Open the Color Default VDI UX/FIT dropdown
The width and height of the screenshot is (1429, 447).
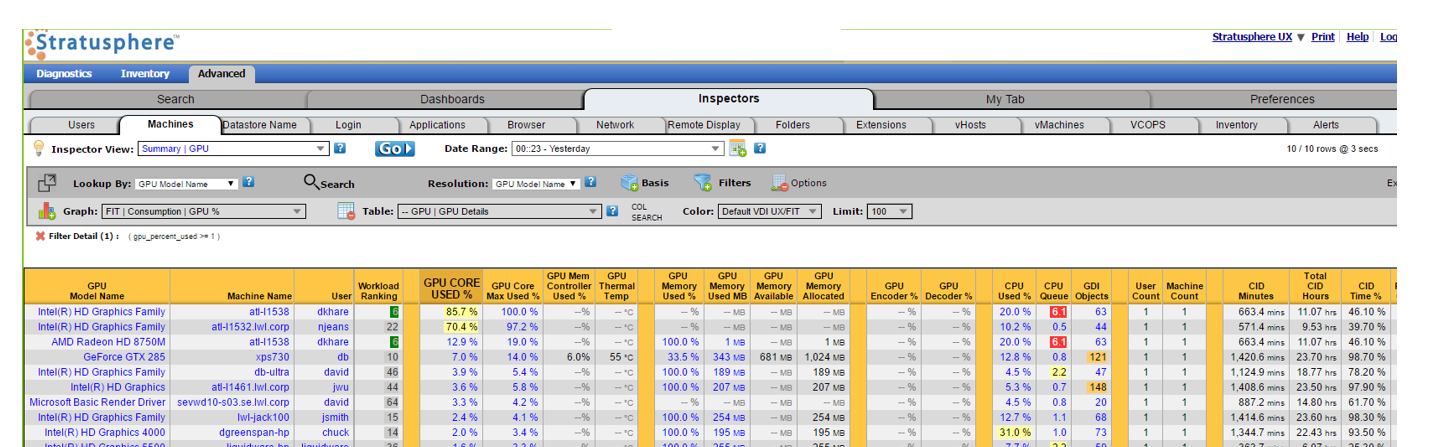pyautogui.click(x=769, y=211)
